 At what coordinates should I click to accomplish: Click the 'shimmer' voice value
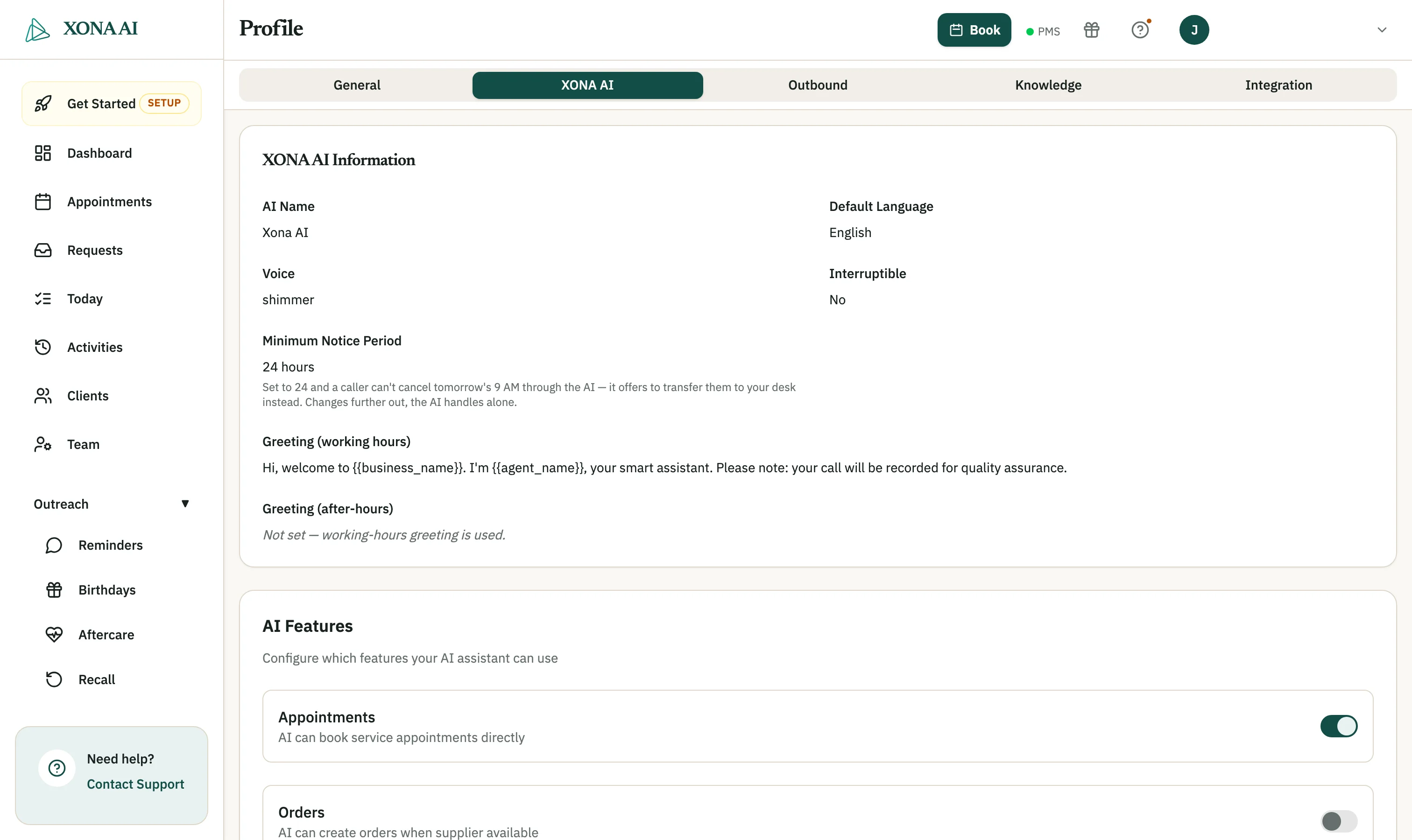coord(288,300)
